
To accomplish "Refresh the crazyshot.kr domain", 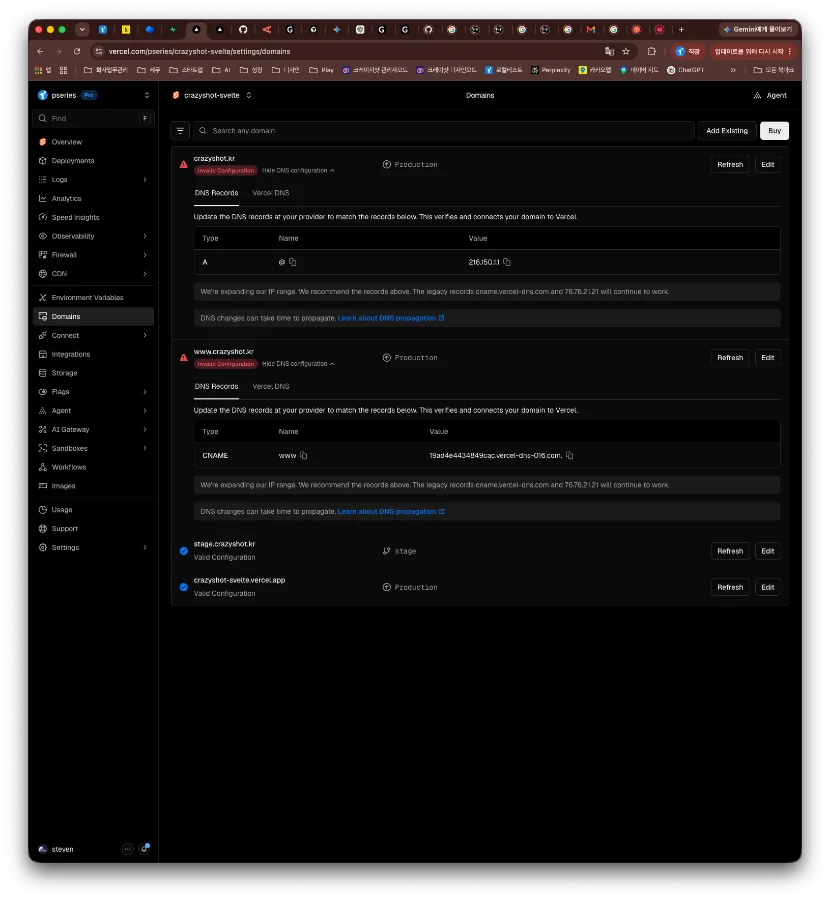I will (x=730, y=165).
